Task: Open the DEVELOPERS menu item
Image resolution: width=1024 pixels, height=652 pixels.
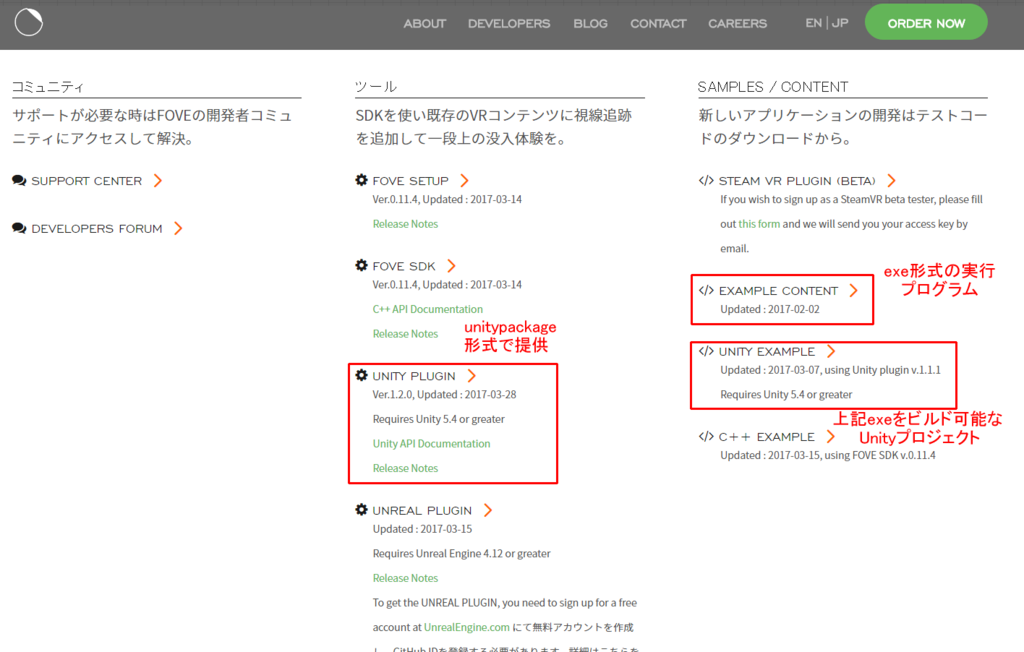Action: (x=509, y=24)
